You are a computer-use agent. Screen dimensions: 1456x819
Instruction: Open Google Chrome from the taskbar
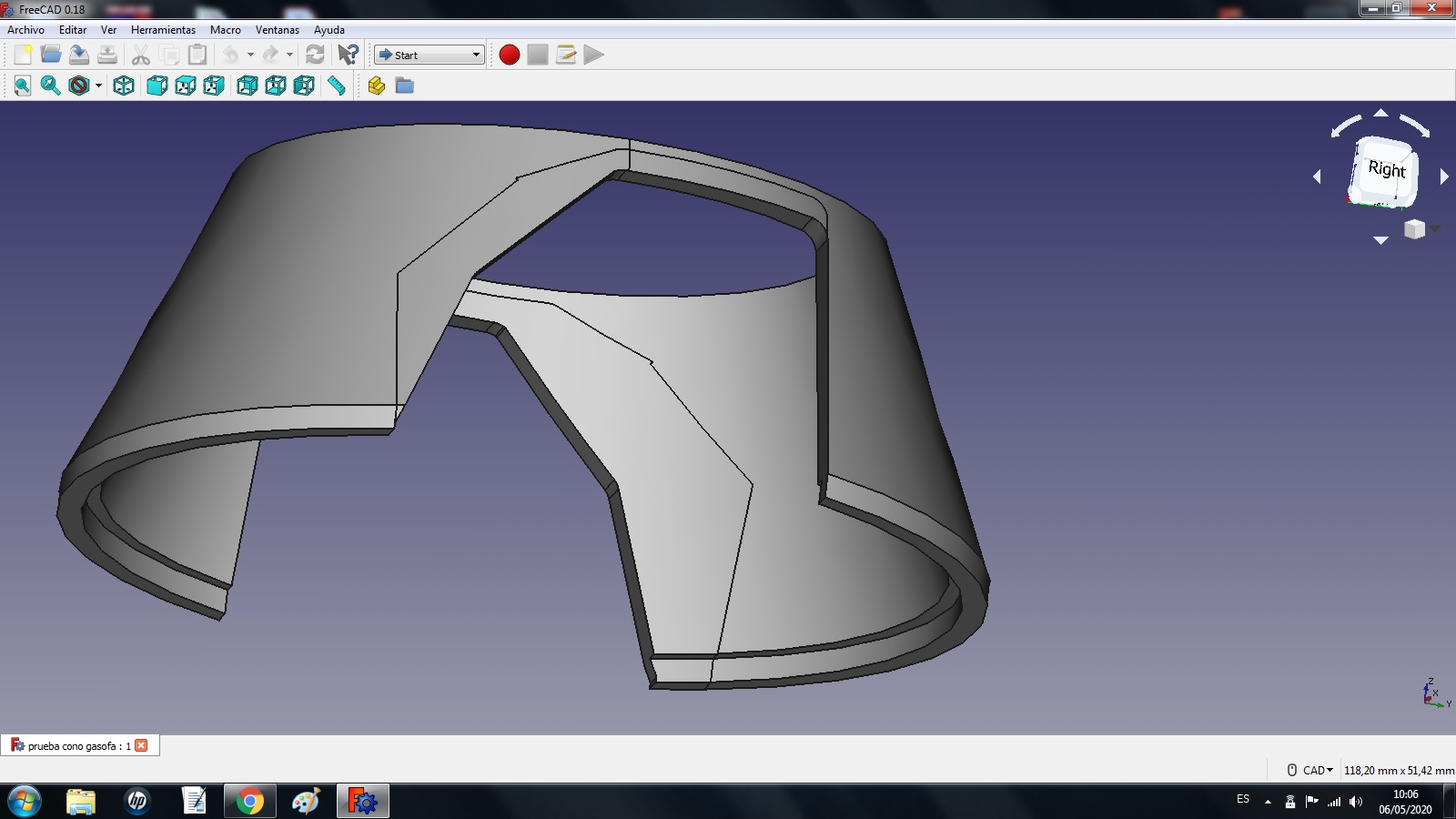pyautogui.click(x=249, y=801)
